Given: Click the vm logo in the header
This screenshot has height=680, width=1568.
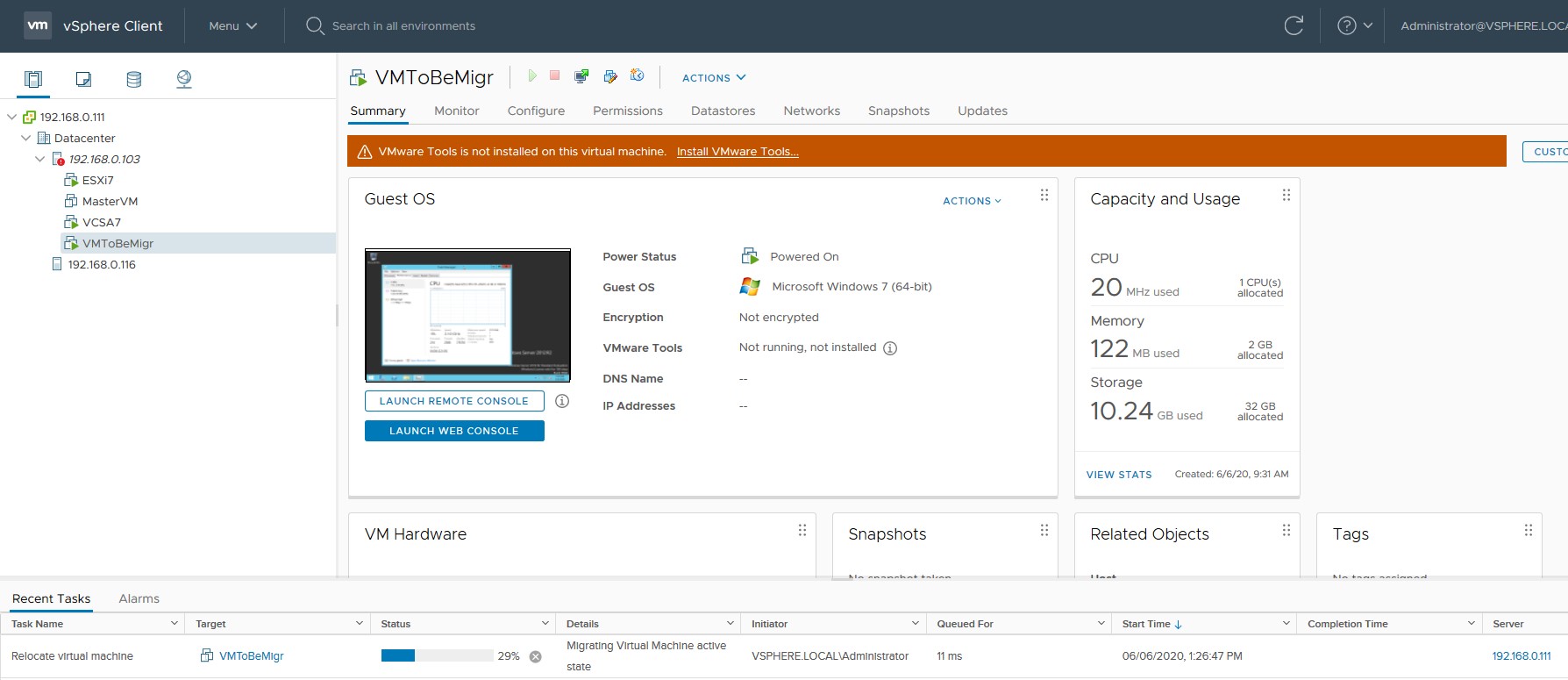Looking at the screenshot, I should 38,25.
